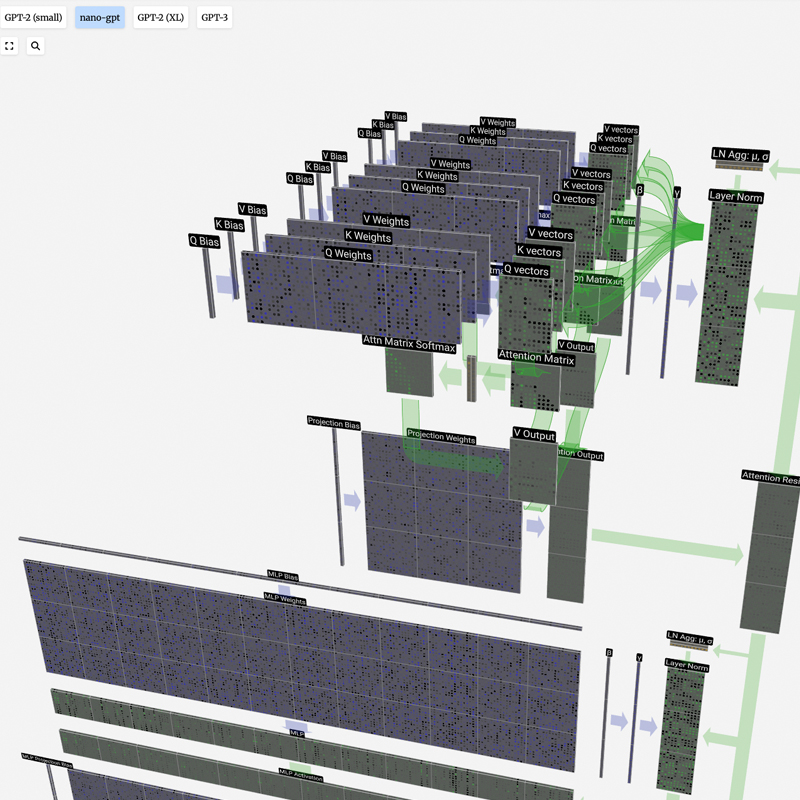Select the frontmost head's K Weights label
The image size is (800, 800).
coord(368,237)
